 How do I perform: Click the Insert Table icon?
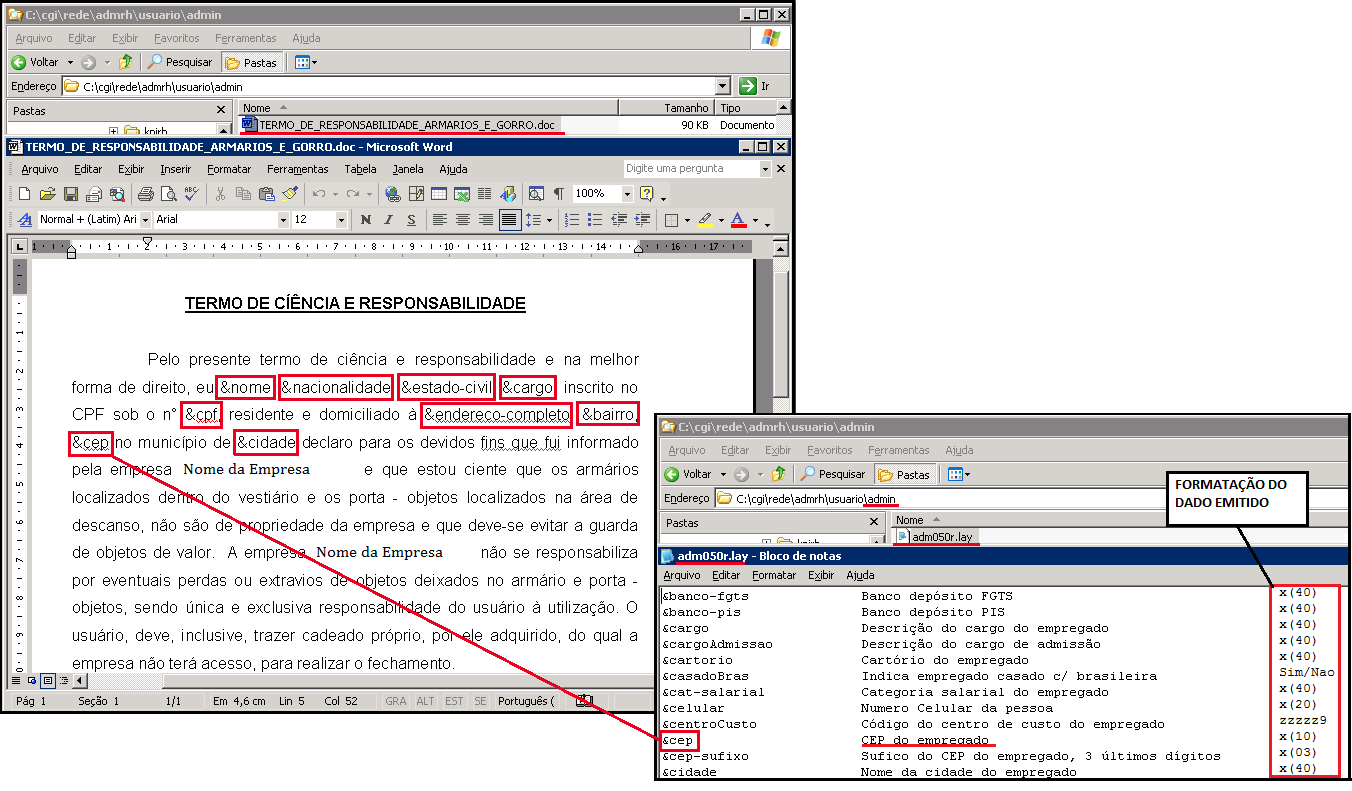[x=439, y=194]
